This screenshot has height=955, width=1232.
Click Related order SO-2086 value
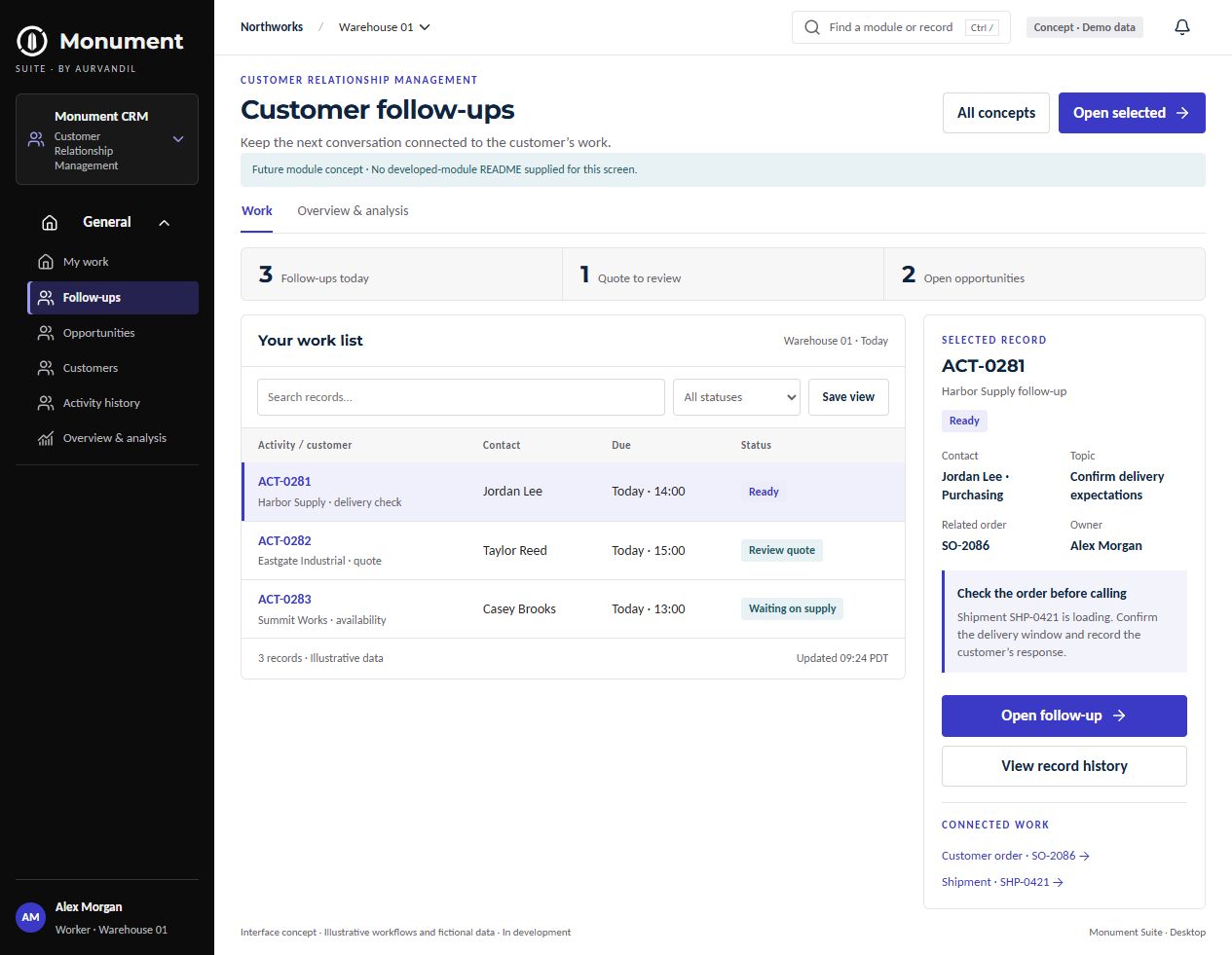965,545
